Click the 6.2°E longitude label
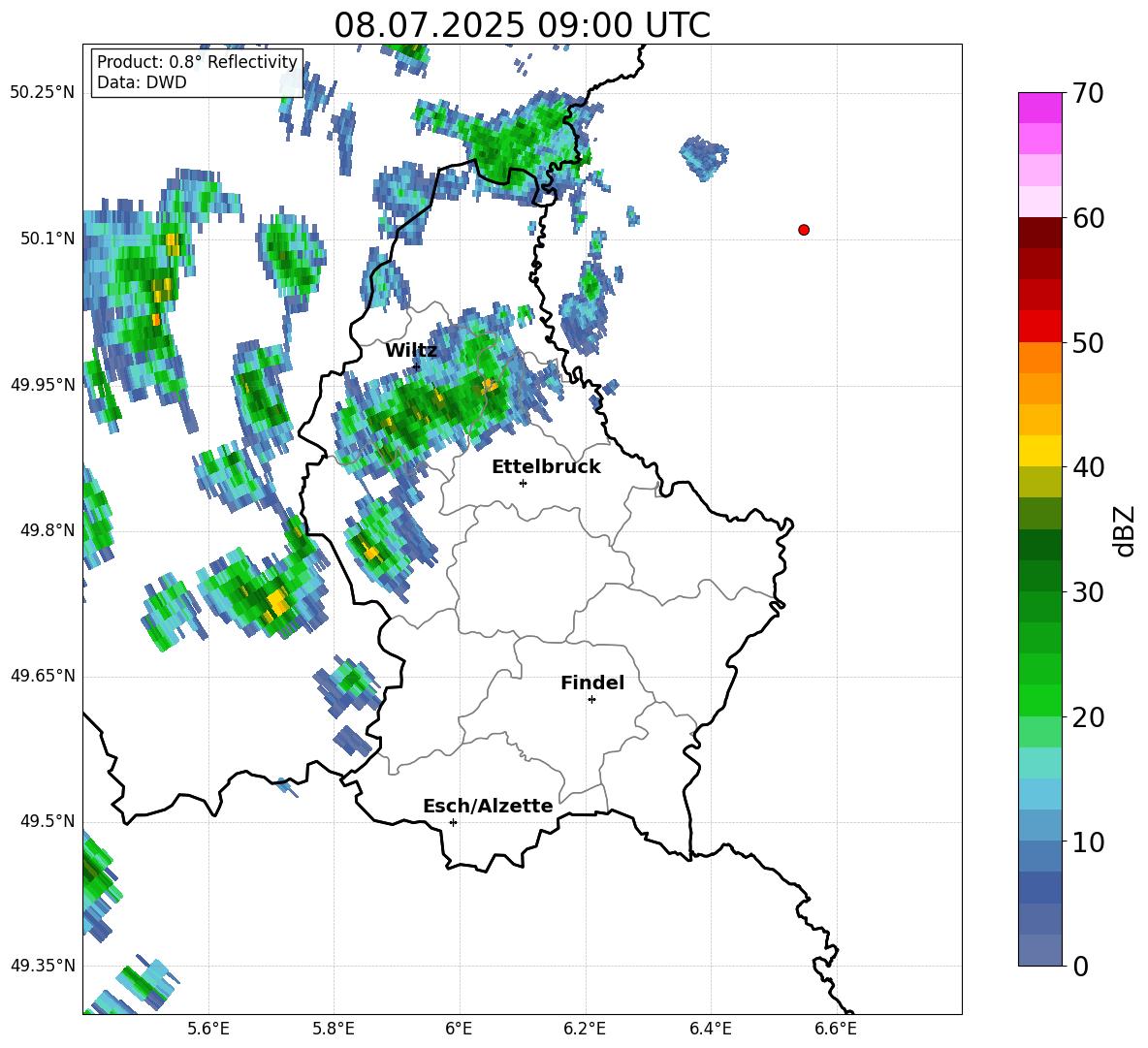Screen dimensions: 1148x1048 [585, 1029]
